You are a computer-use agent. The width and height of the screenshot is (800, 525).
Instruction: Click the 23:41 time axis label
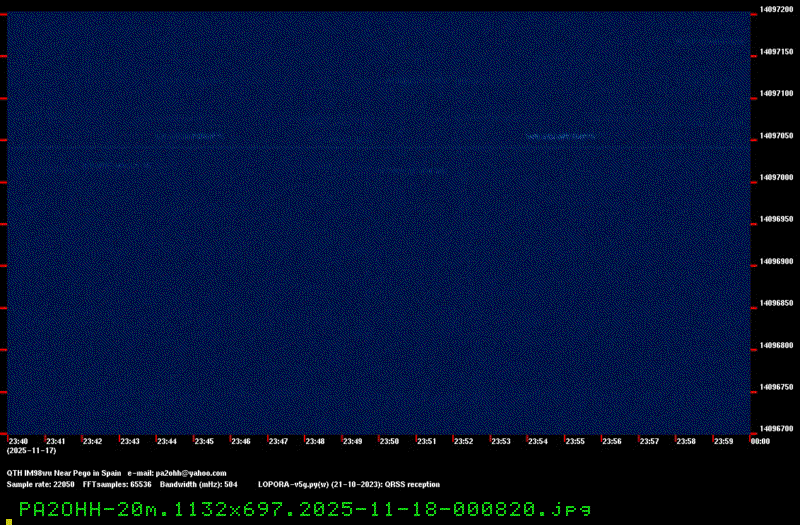(x=56, y=441)
